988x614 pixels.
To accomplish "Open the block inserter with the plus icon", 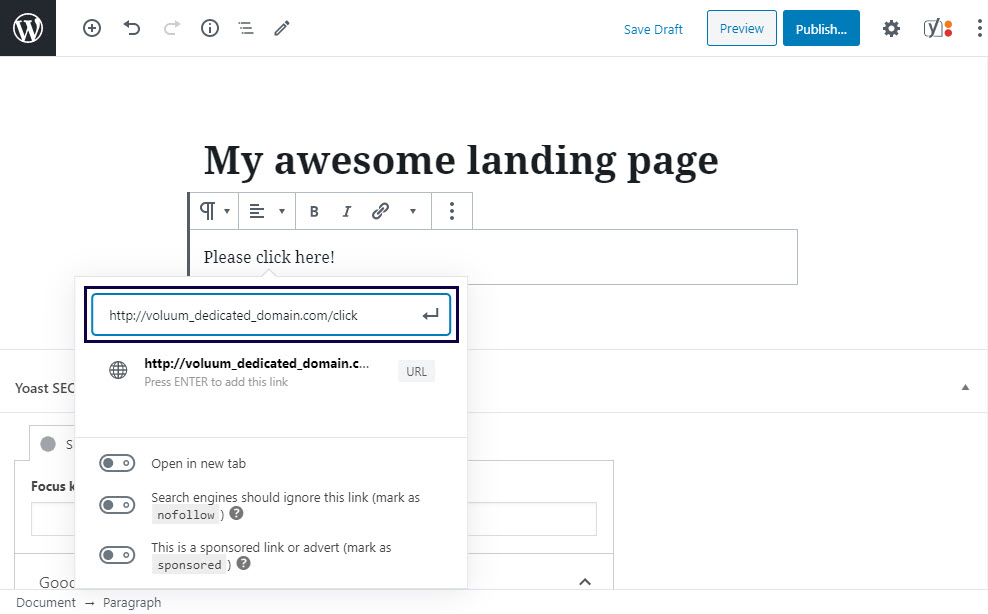I will pos(91,28).
